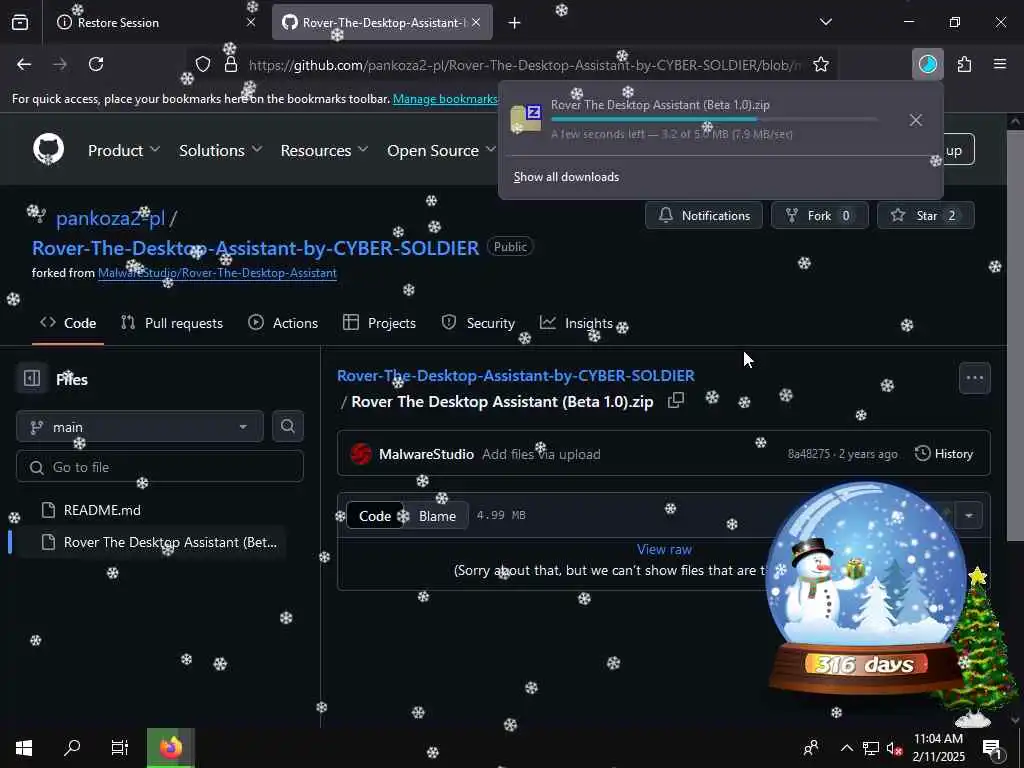Open Windows taskbar search

tap(72, 748)
